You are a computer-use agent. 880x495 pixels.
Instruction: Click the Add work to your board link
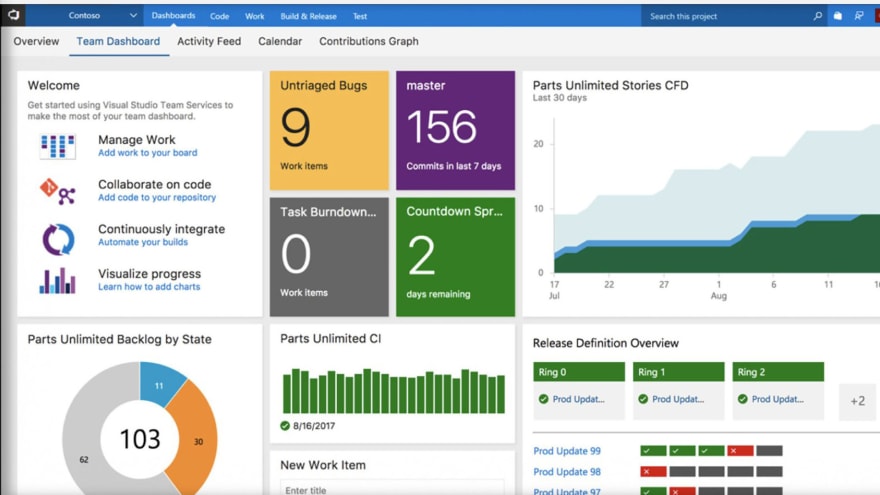pos(148,153)
